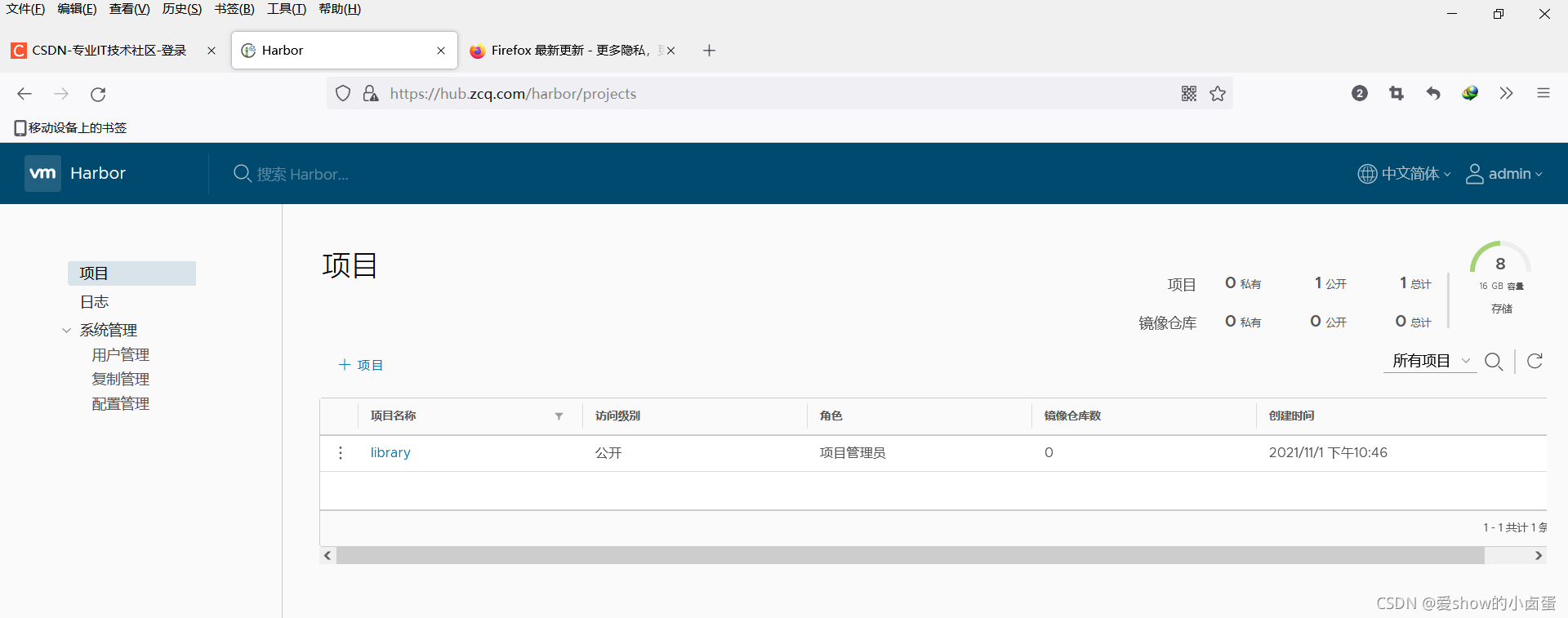The width and height of the screenshot is (1568, 618).
Task: Sort by the 镜像仓库数 column header
Action: [1072, 416]
